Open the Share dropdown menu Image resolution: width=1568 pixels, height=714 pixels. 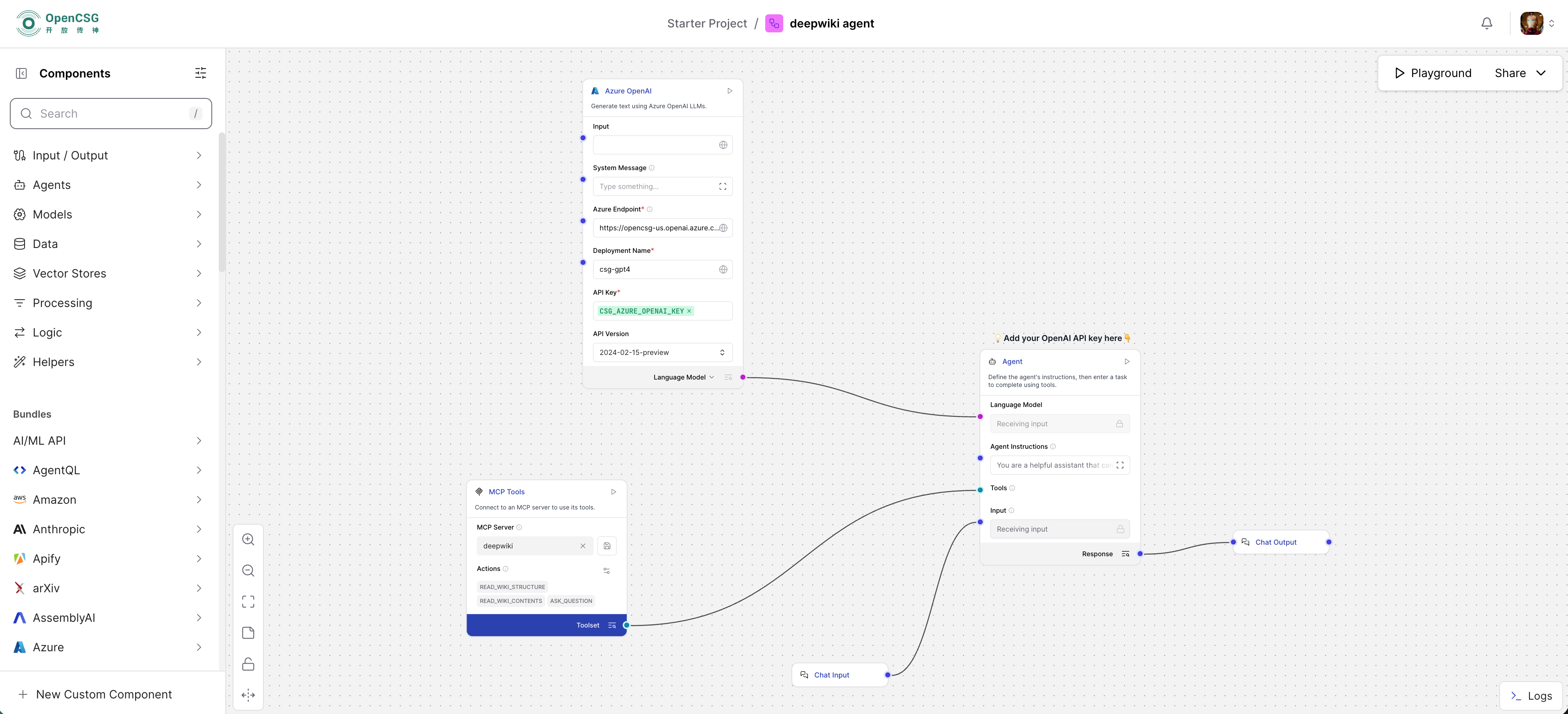[x=1520, y=73]
